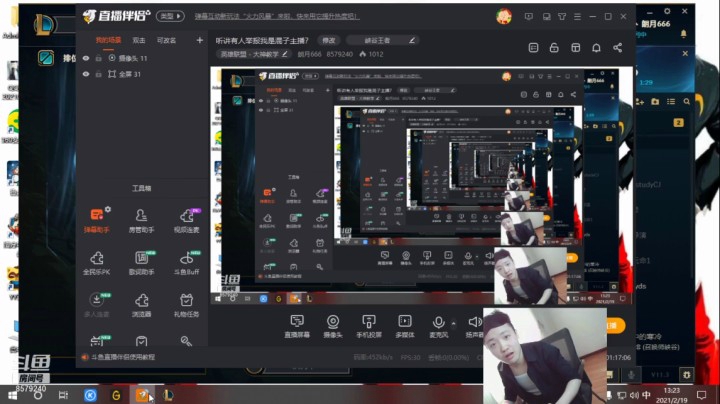
Task: Open the 斗鱼Buff tool
Action: [x=186, y=263]
